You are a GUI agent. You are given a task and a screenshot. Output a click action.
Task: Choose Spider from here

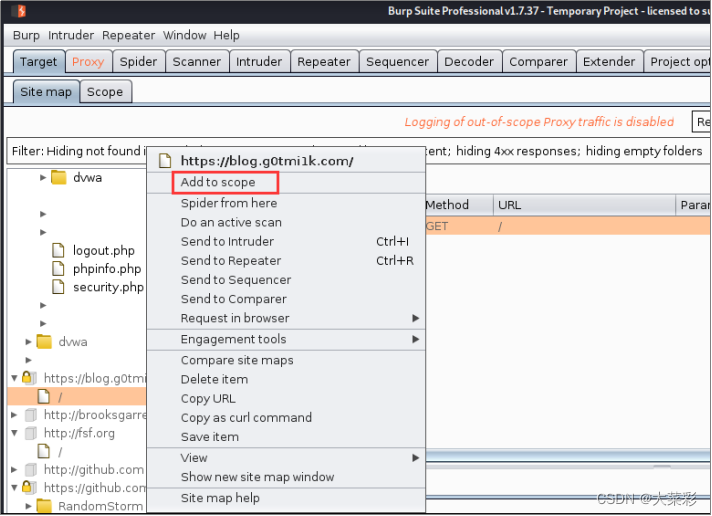click(x=286, y=203)
